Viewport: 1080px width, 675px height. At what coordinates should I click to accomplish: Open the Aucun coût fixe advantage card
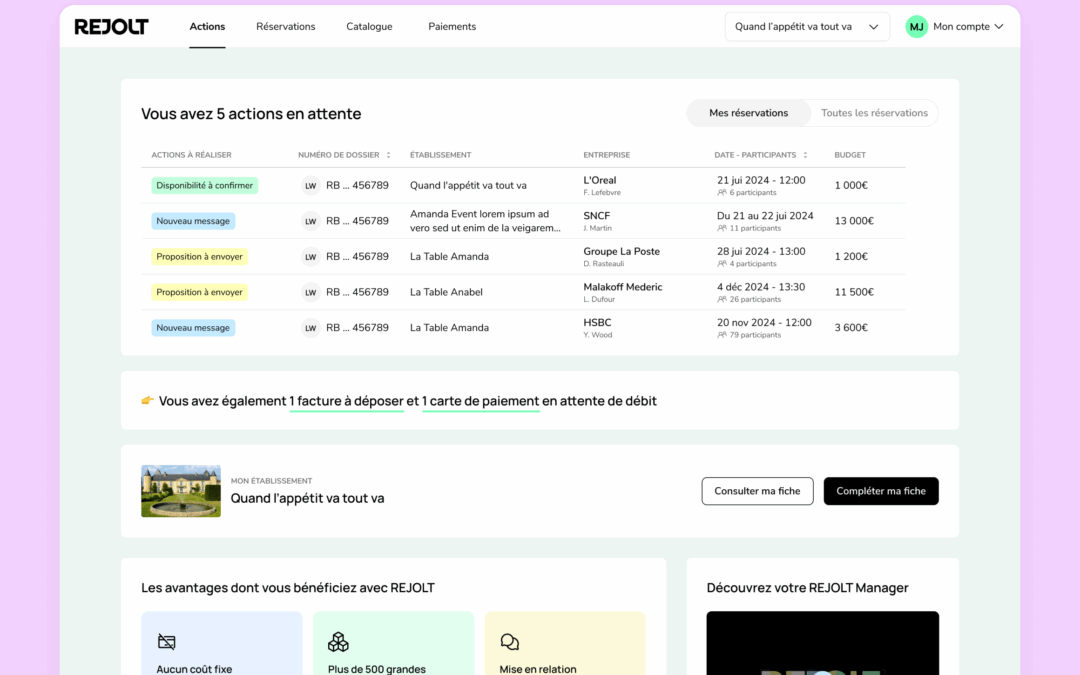(222, 643)
